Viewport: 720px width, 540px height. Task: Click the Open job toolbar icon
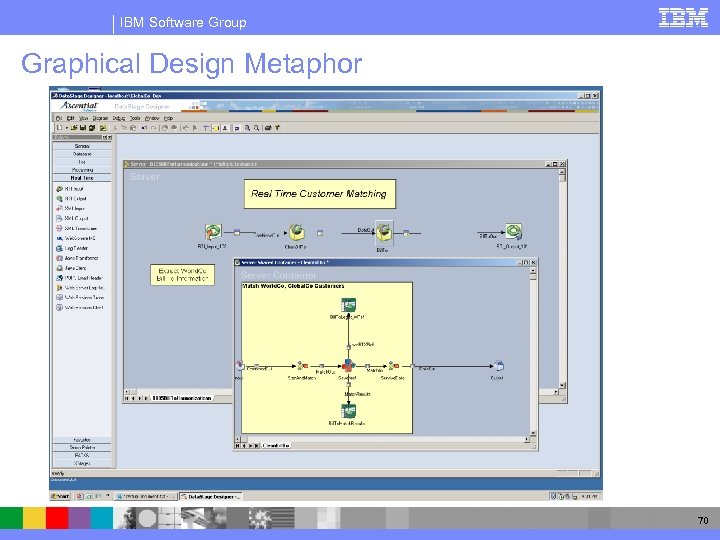pos(74,128)
